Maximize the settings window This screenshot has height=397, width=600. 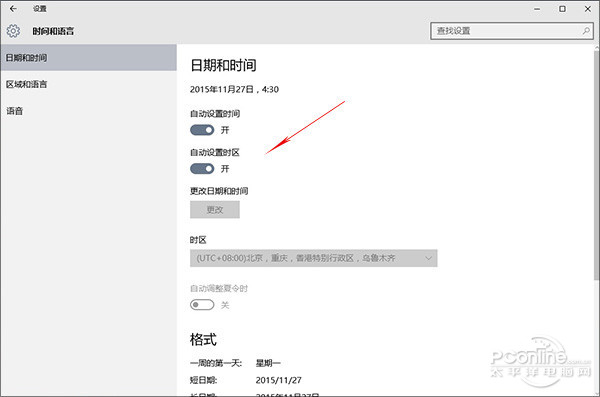562,8
